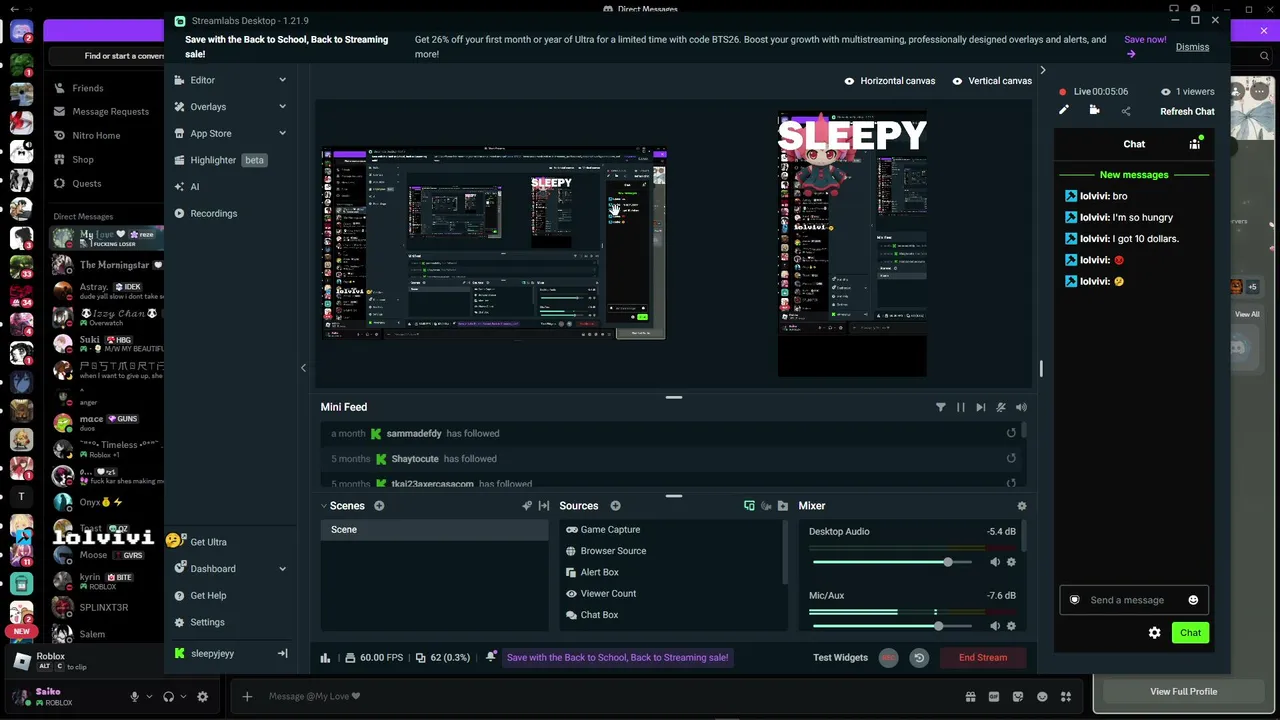Filter Mini Feed events
Viewport: 1280px width, 720px height.
click(x=940, y=407)
